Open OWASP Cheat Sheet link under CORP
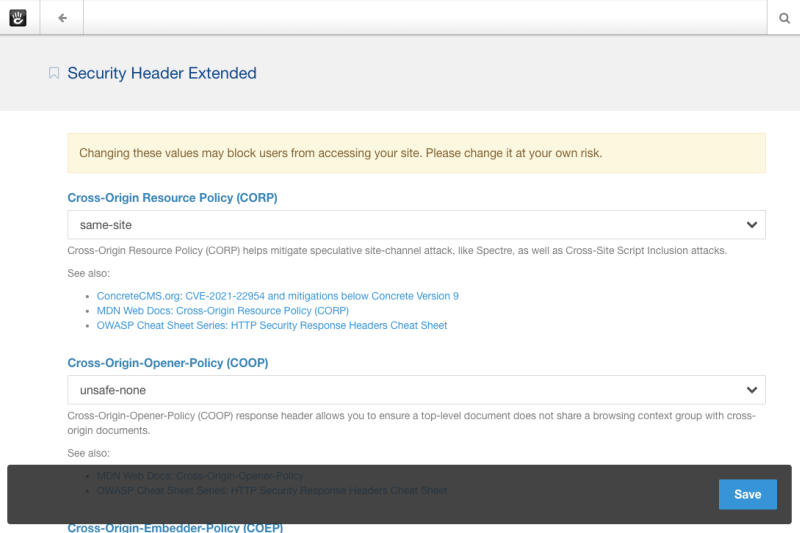Image resolution: width=800 pixels, height=533 pixels. pyautogui.click(x=271, y=325)
